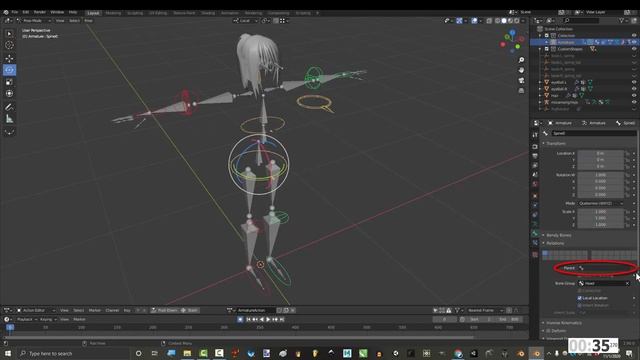The height and width of the screenshot is (360, 640).
Task: Open the outliner filter funnel icon
Action: click(621, 20)
